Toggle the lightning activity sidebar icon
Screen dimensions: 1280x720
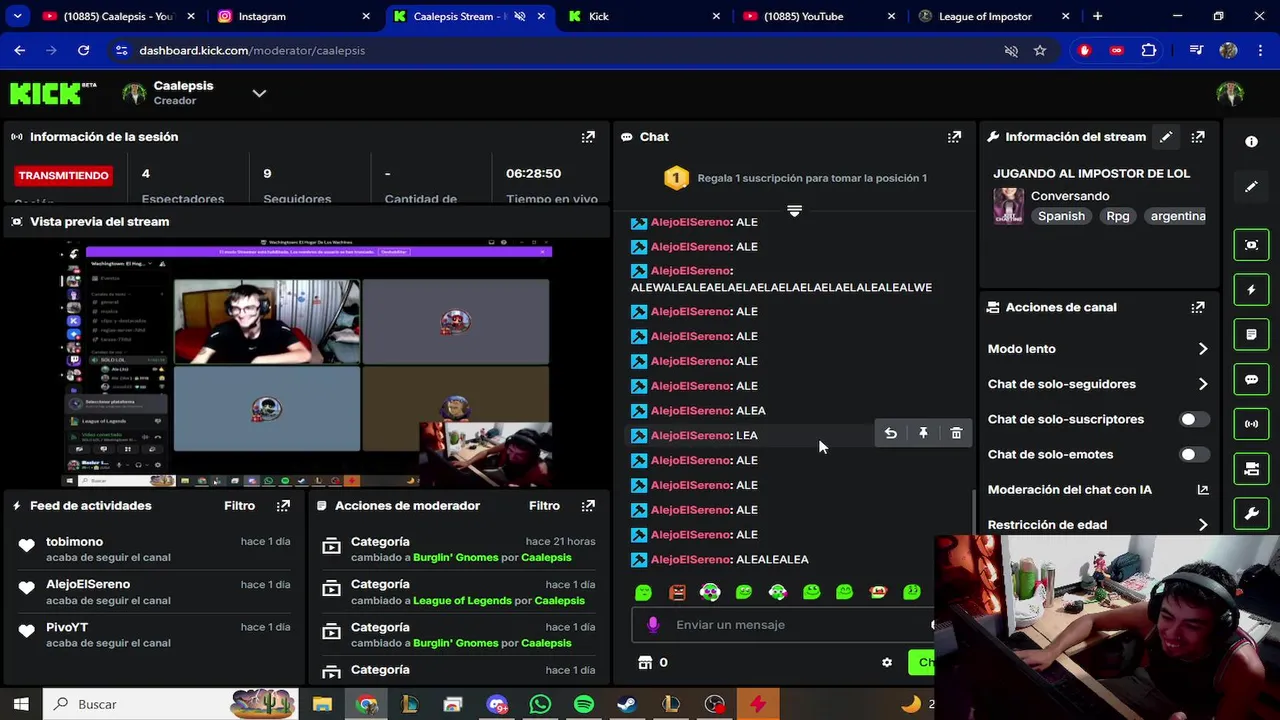(1251, 290)
